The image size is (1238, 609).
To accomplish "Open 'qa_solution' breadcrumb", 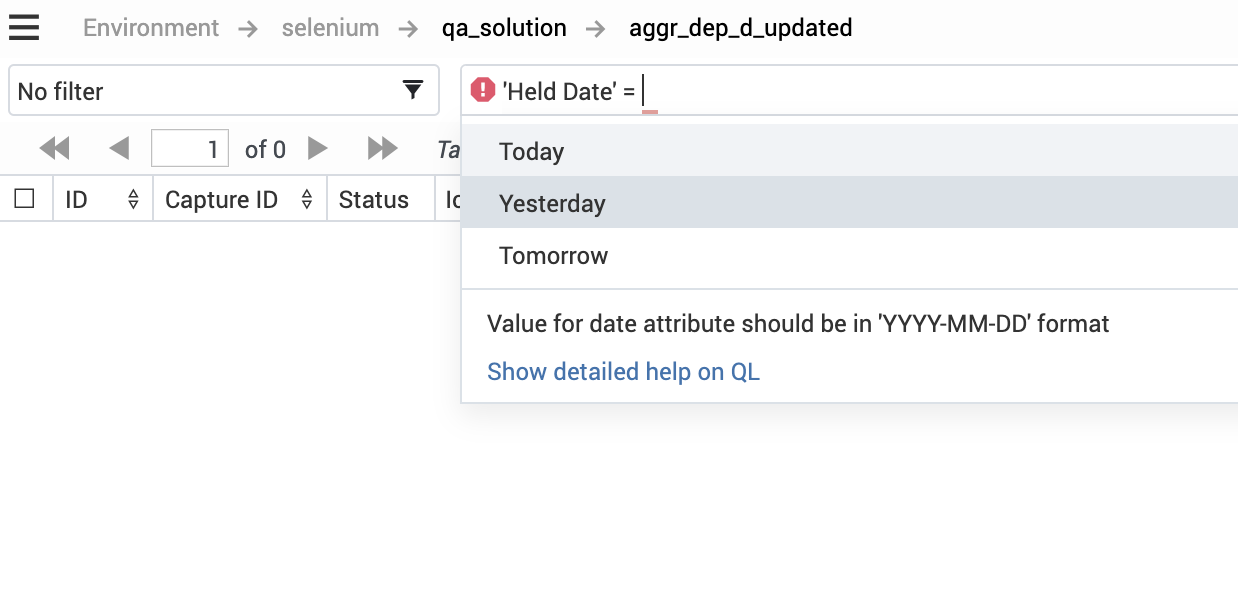I will pos(504,28).
